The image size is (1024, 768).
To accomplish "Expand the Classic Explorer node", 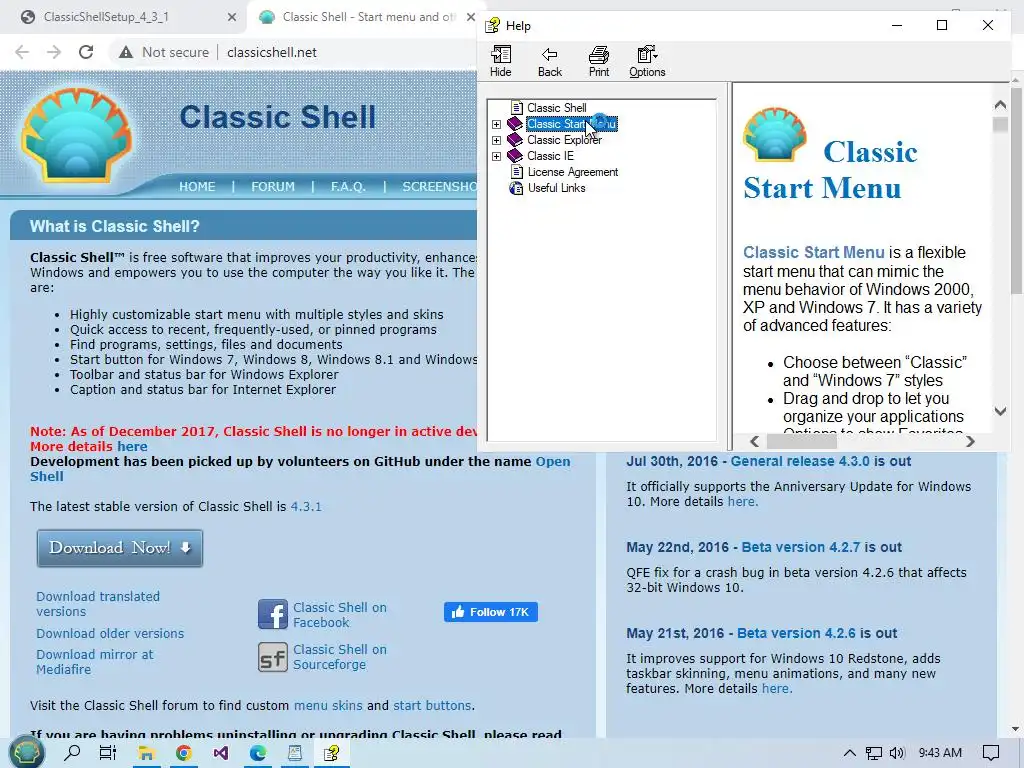I will [496, 140].
